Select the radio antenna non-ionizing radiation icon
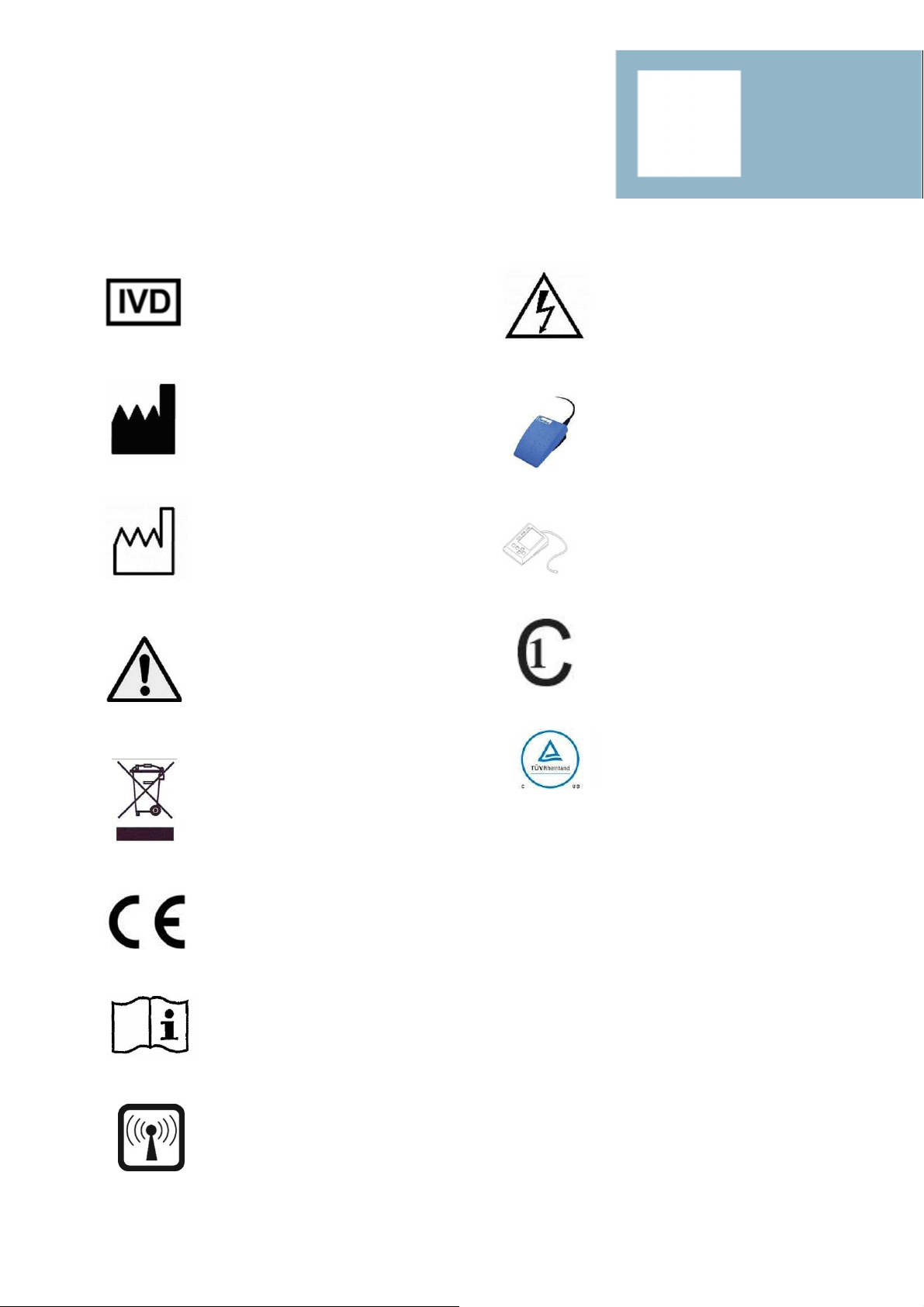 (151, 1137)
